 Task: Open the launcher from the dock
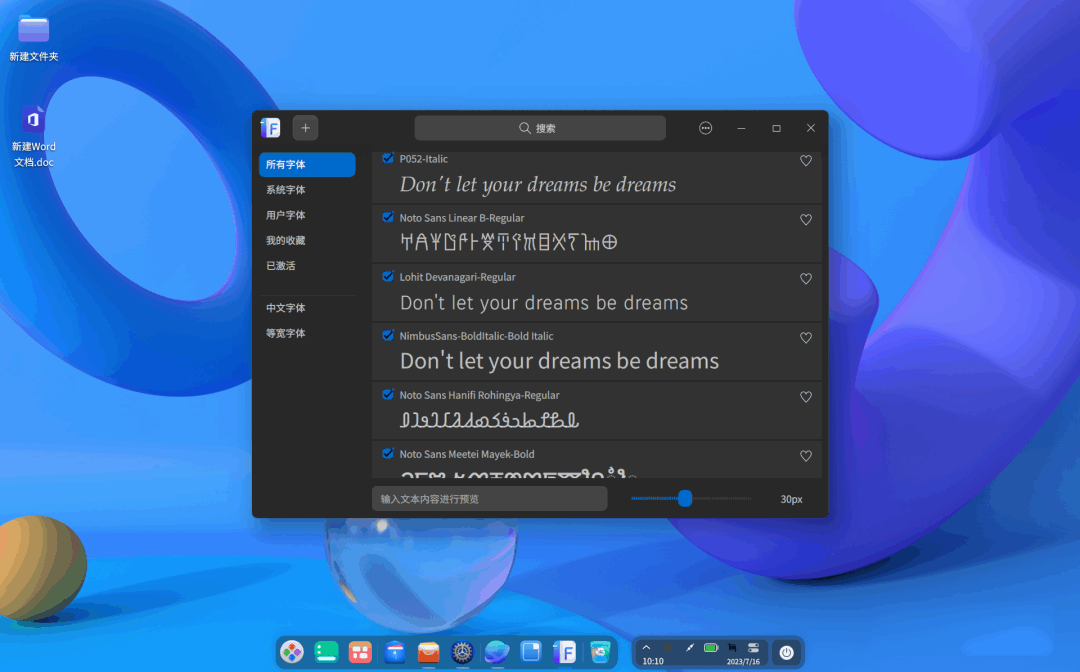(292, 651)
